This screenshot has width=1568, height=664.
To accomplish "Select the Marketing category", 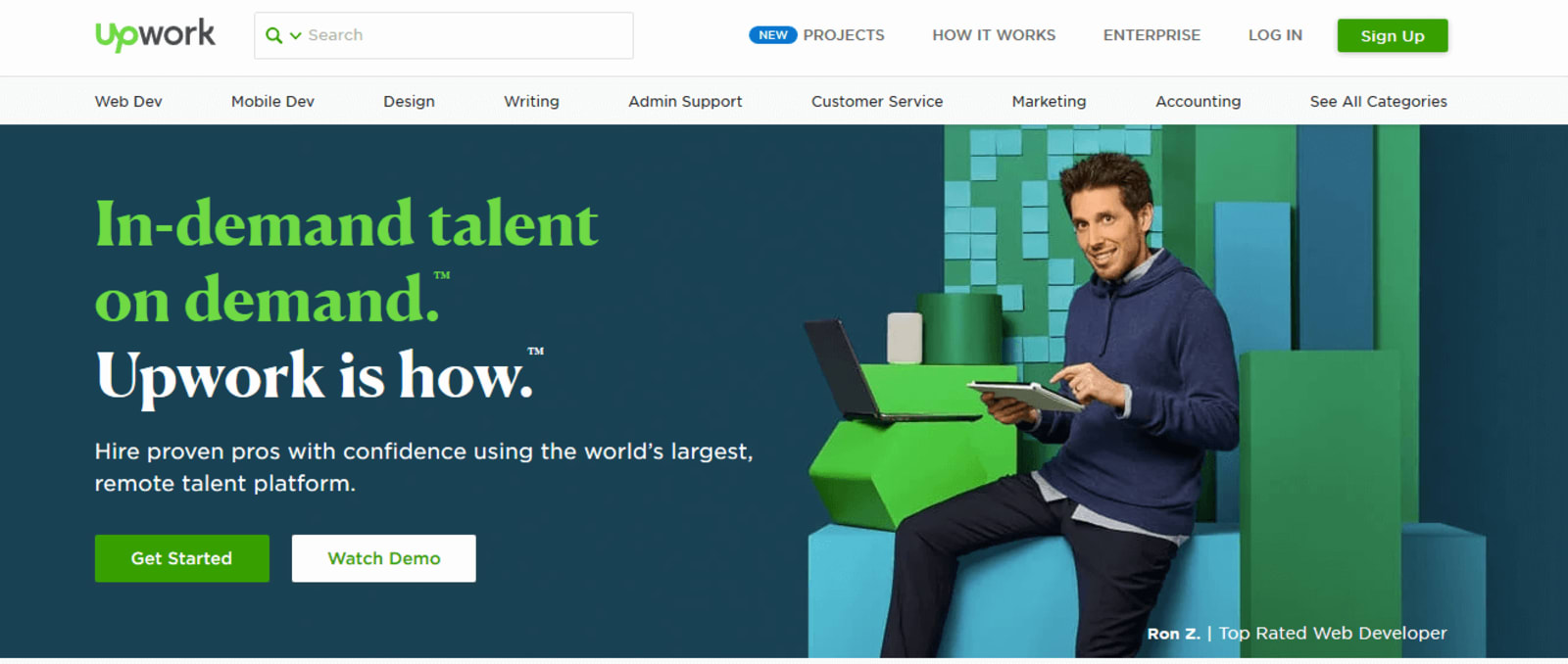I will click(1049, 101).
